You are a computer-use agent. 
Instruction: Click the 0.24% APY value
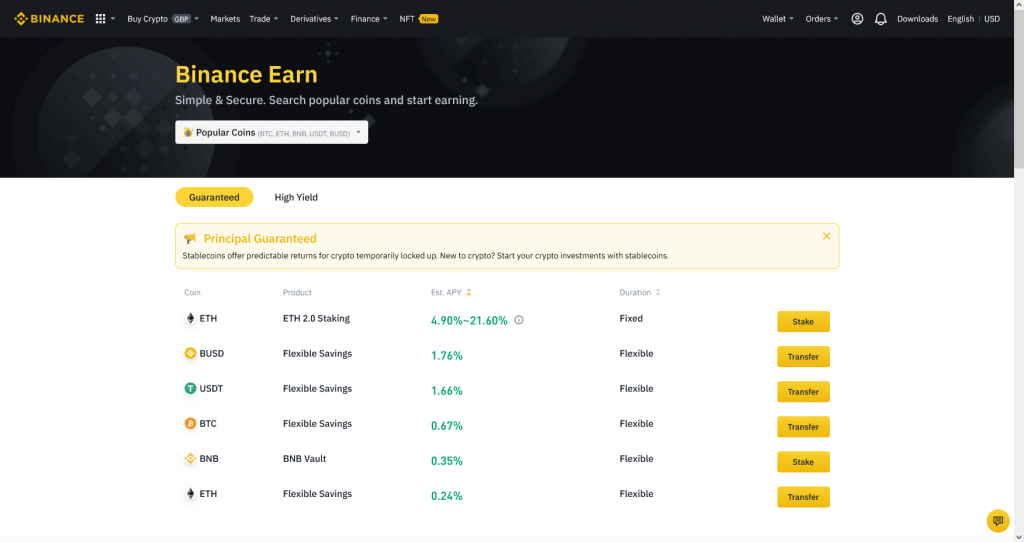point(447,496)
